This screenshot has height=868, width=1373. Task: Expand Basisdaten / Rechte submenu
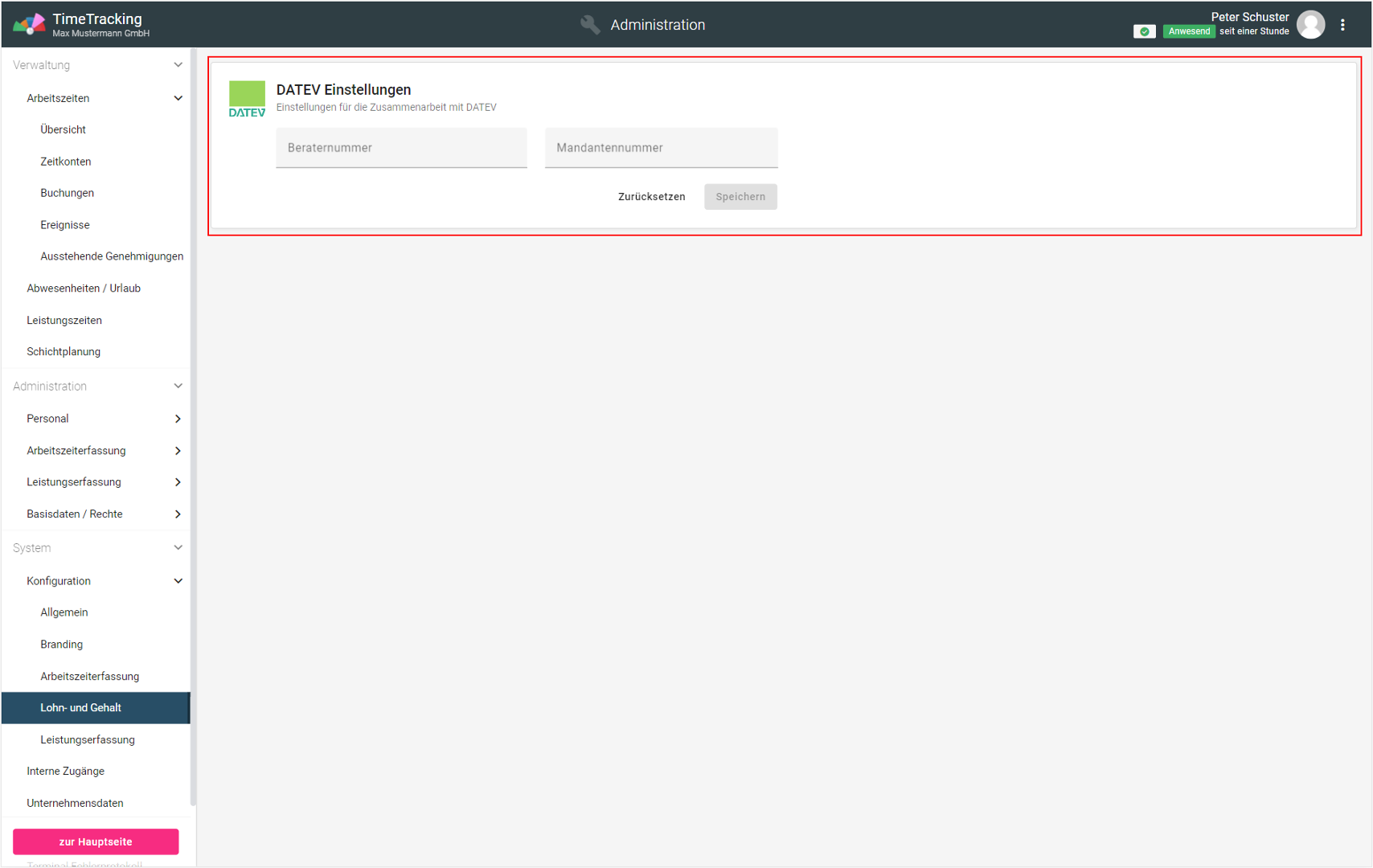click(x=178, y=514)
